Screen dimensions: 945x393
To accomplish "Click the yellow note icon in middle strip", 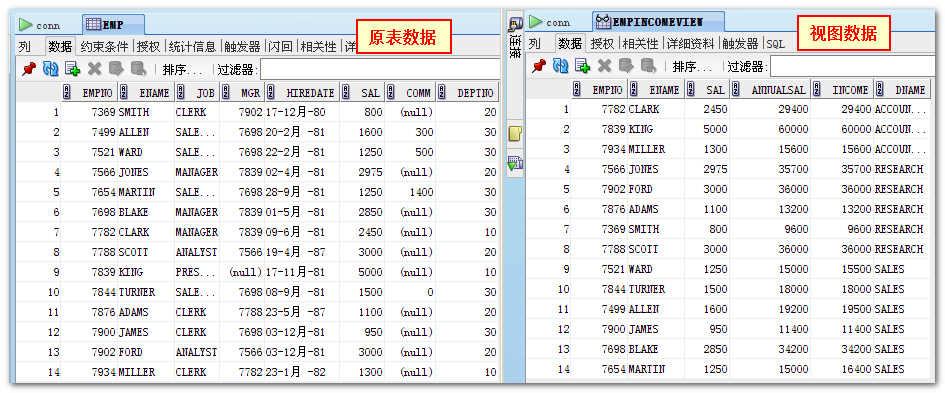I will pyautogui.click(x=515, y=134).
